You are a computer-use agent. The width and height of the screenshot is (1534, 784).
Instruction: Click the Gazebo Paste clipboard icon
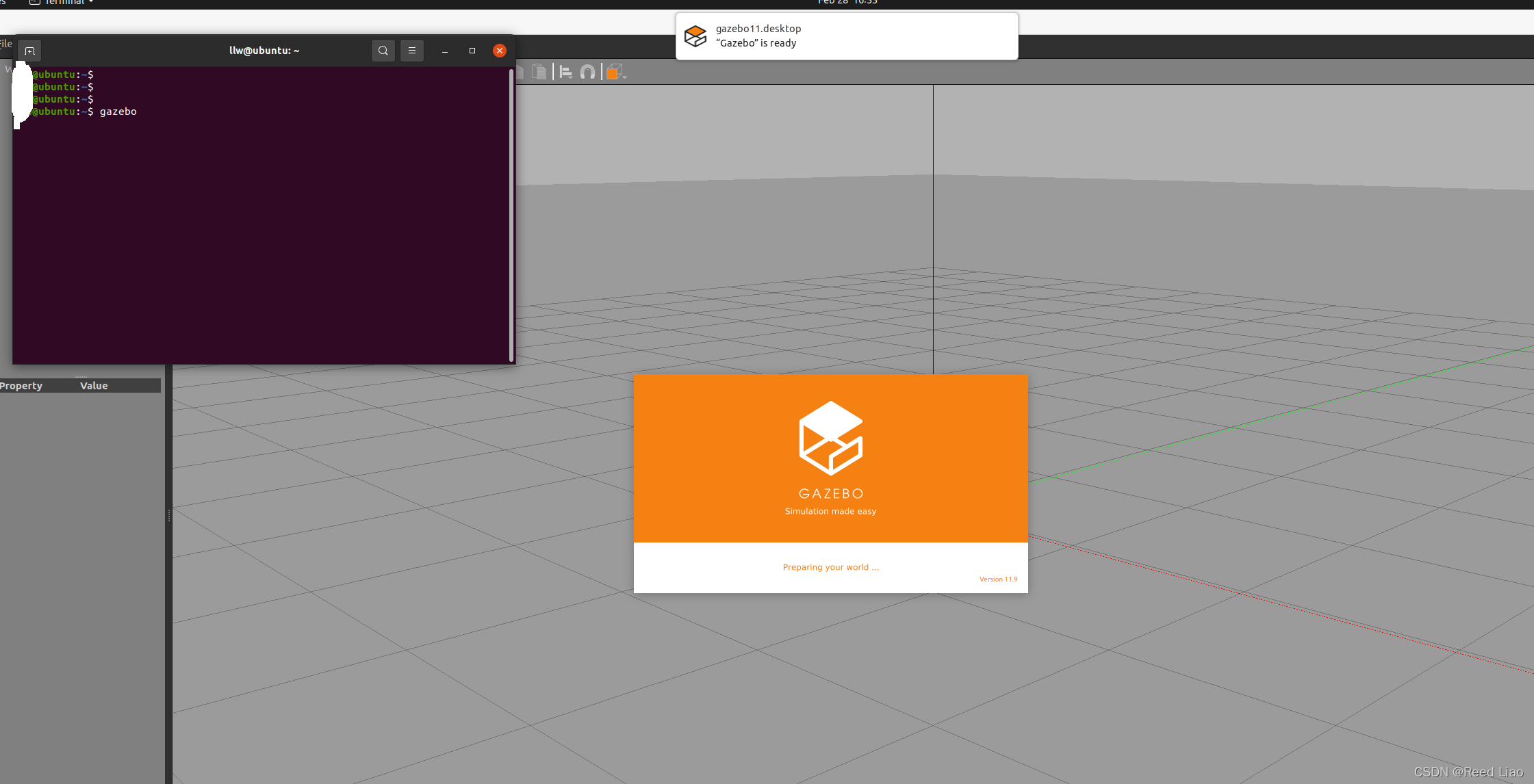539,72
